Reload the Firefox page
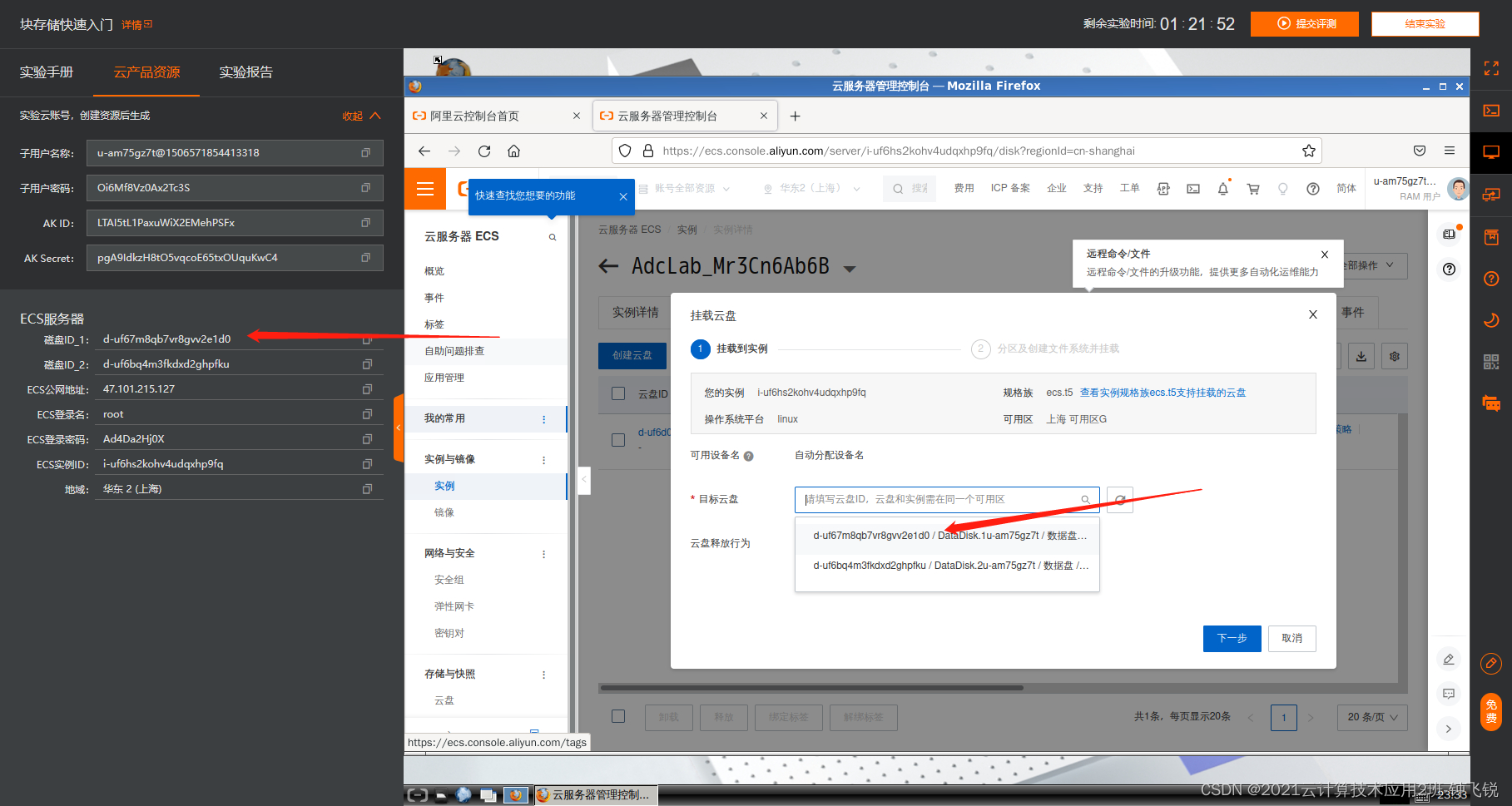Image resolution: width=1512 pixels, height=806 pixels. click(484, 151)
